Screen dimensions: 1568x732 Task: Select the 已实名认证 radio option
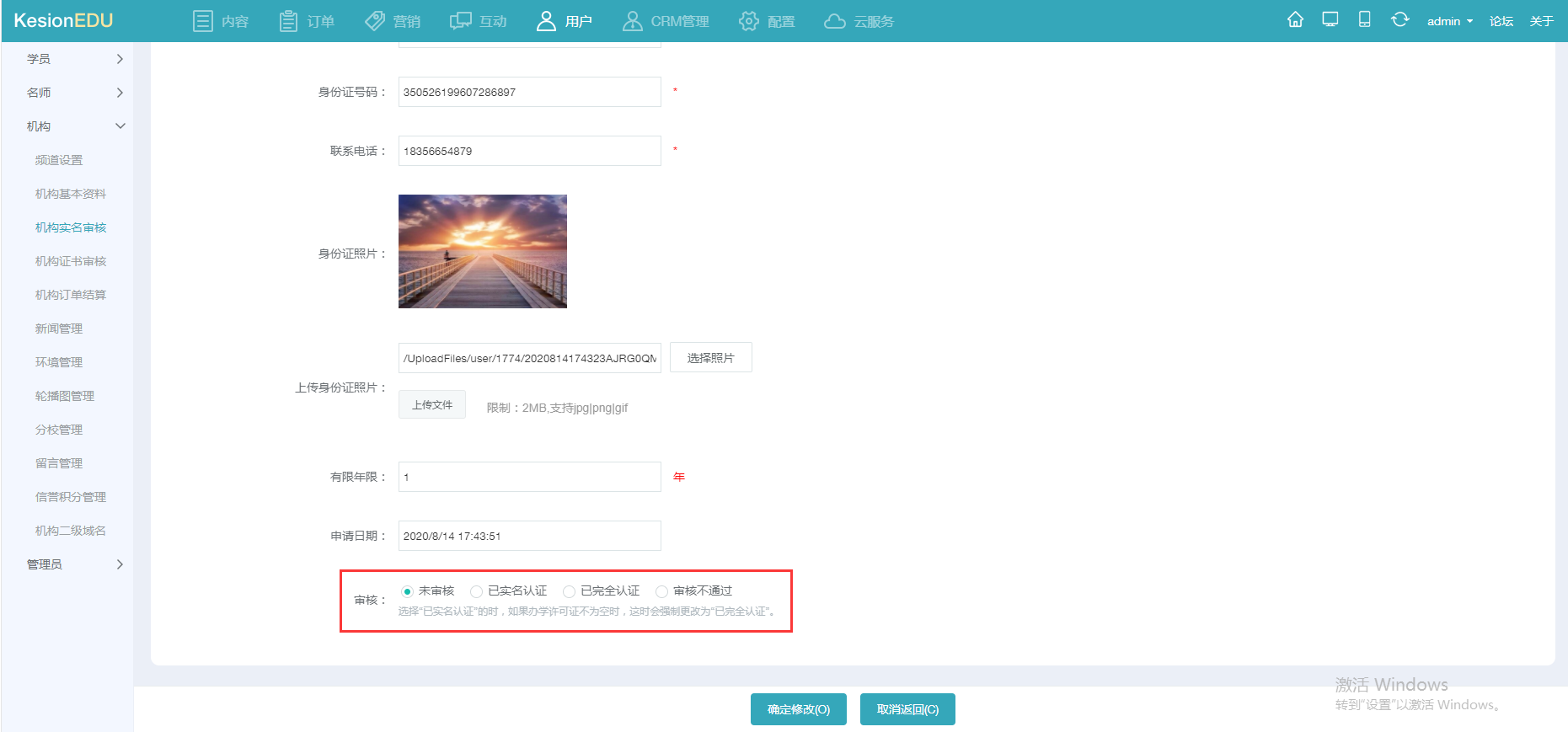(x=477, y=591)
